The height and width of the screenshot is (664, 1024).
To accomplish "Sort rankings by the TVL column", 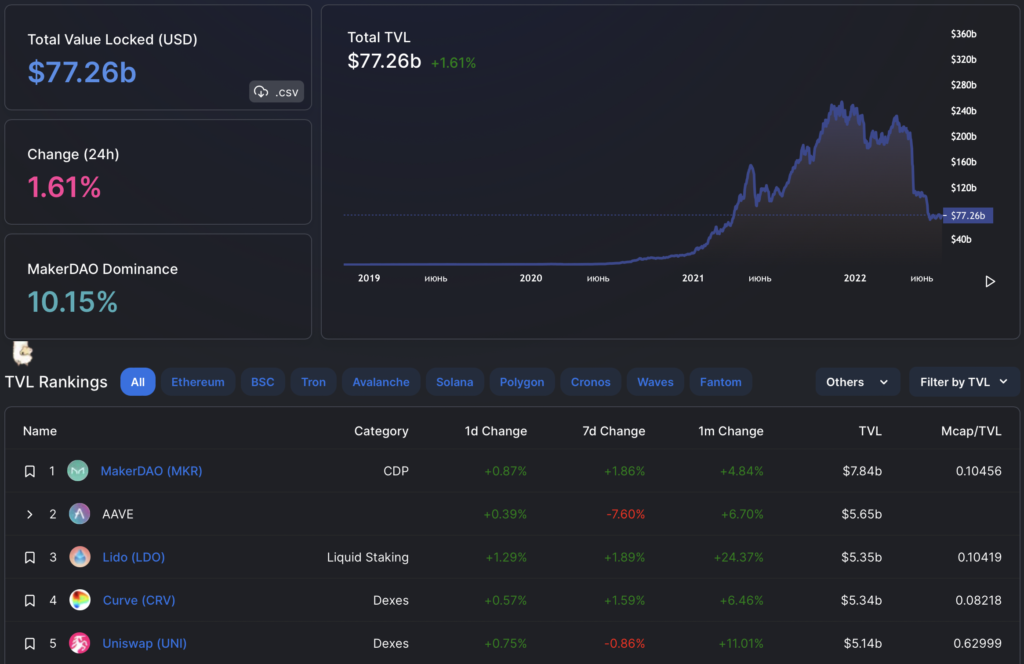I will point(869,431).
